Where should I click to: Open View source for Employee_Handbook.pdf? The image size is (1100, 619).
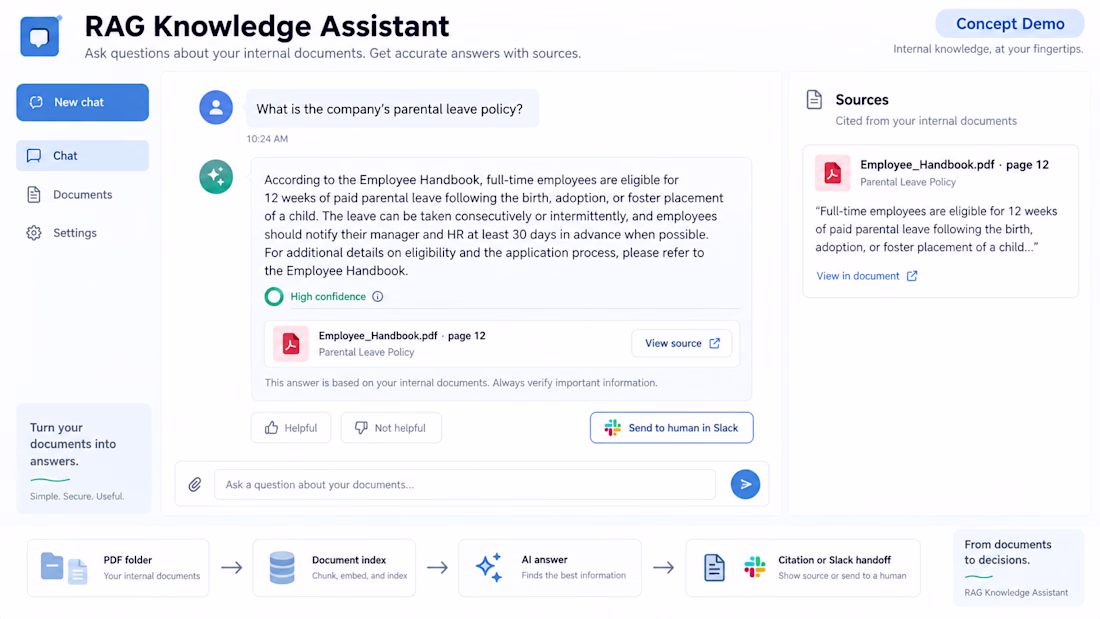click(x=682, y=343)
